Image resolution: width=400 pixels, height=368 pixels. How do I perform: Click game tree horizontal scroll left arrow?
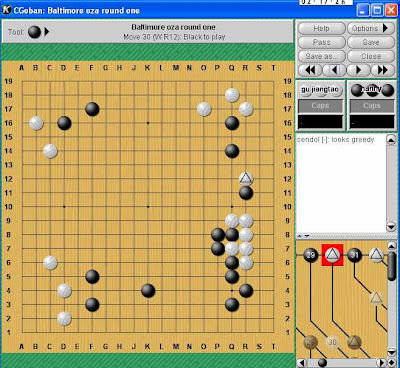[301, 363]
